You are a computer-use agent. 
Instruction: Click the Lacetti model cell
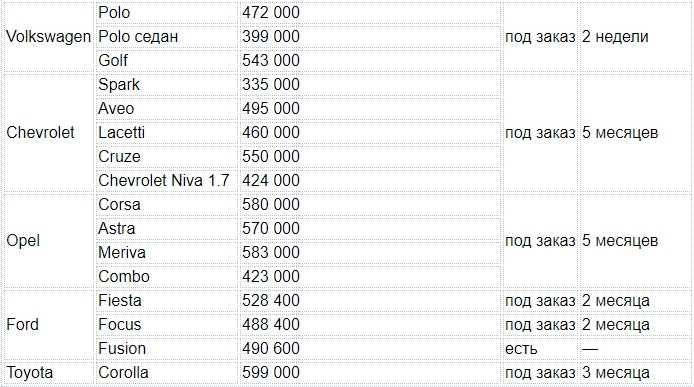pos(166,132)
